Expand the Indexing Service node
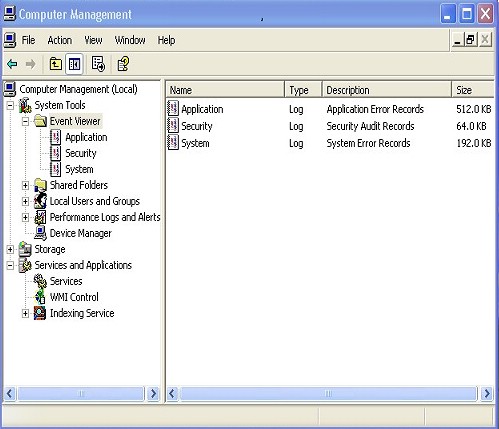 [x=25, y=313]
